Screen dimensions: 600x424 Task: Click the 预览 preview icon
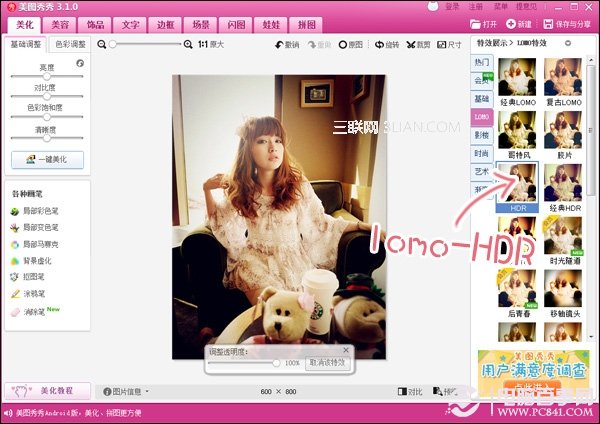click(437, 391)
